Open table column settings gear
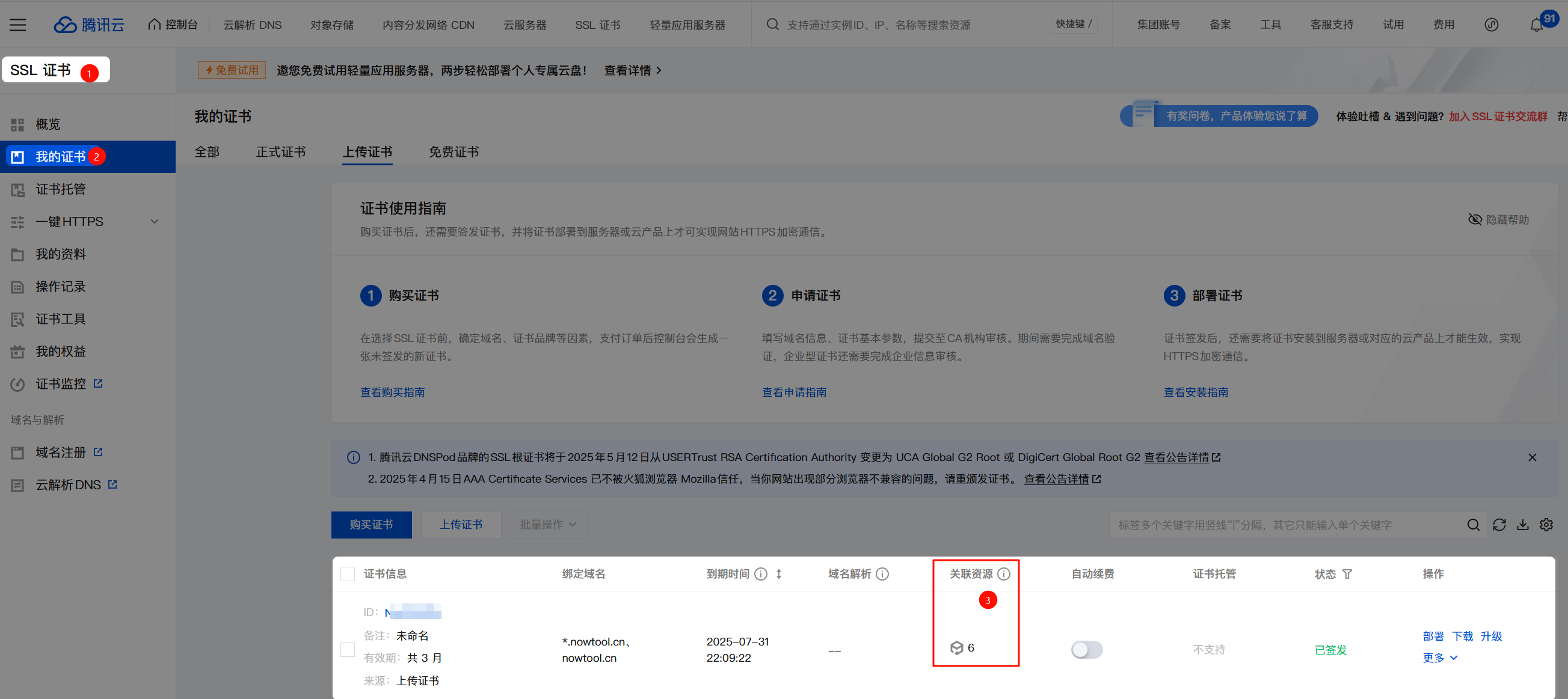 (x=1546, y=525)
